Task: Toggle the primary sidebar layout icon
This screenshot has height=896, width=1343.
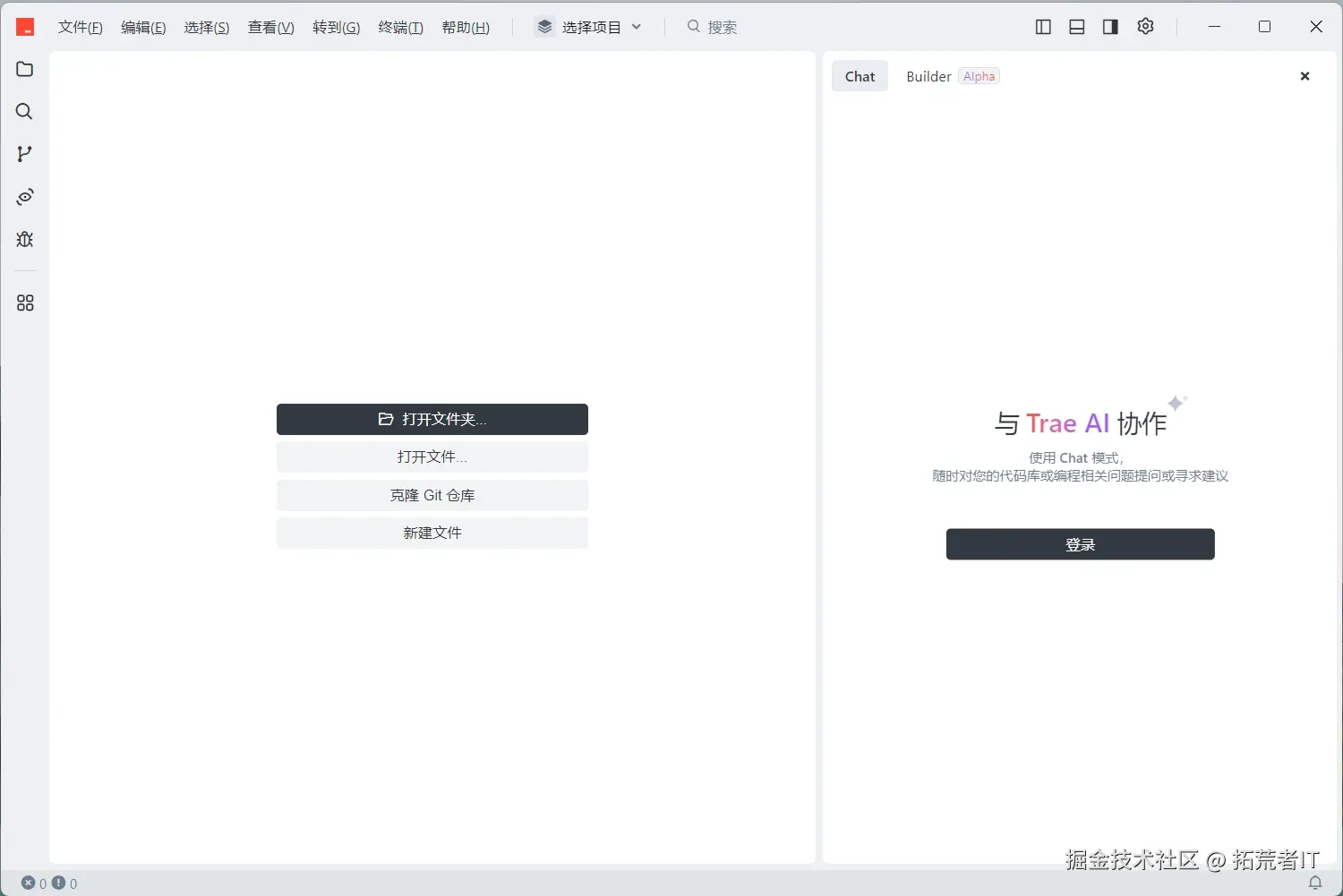Action: 1043,27
